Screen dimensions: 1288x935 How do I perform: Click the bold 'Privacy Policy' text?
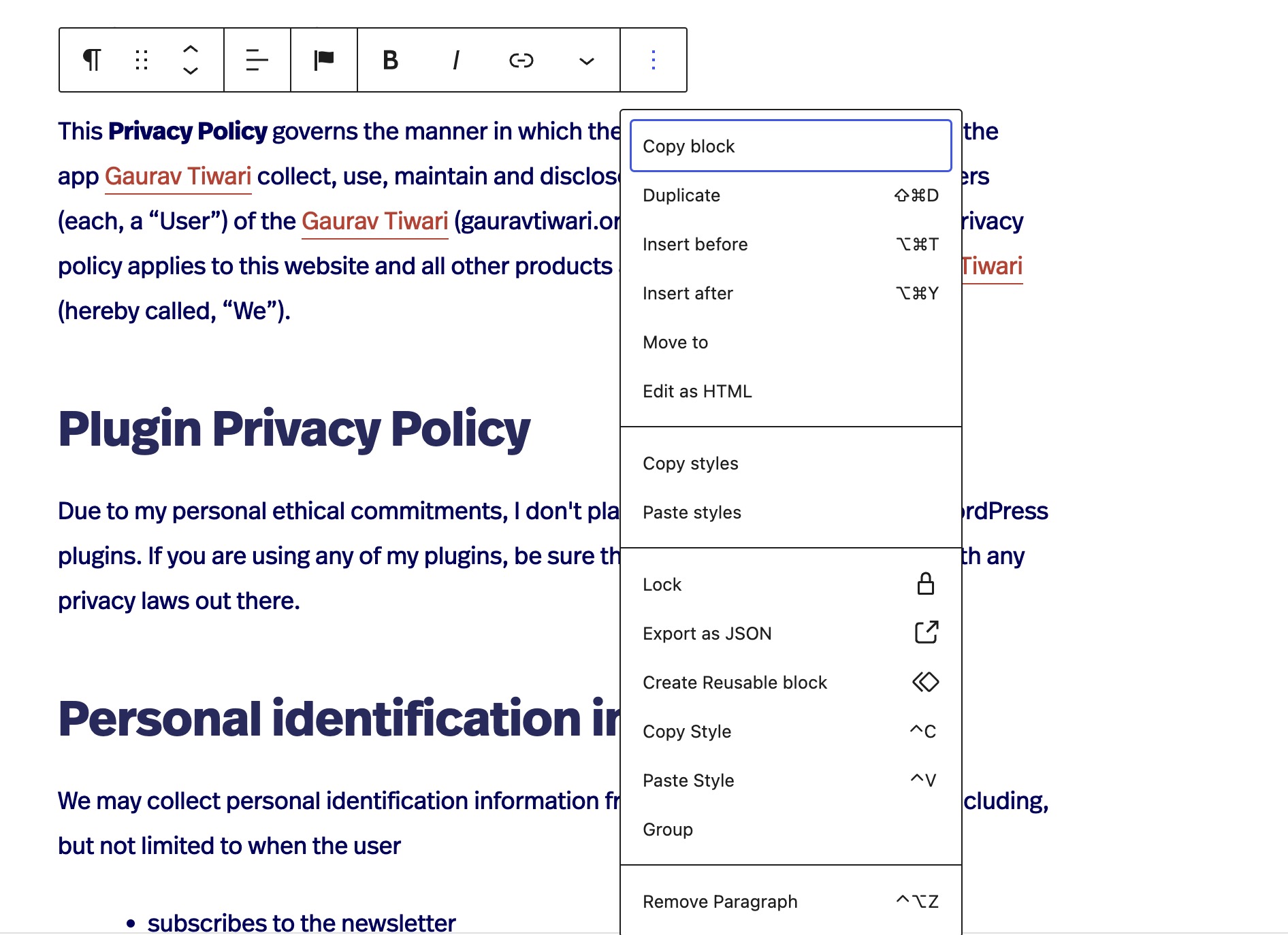click(188, 131)
